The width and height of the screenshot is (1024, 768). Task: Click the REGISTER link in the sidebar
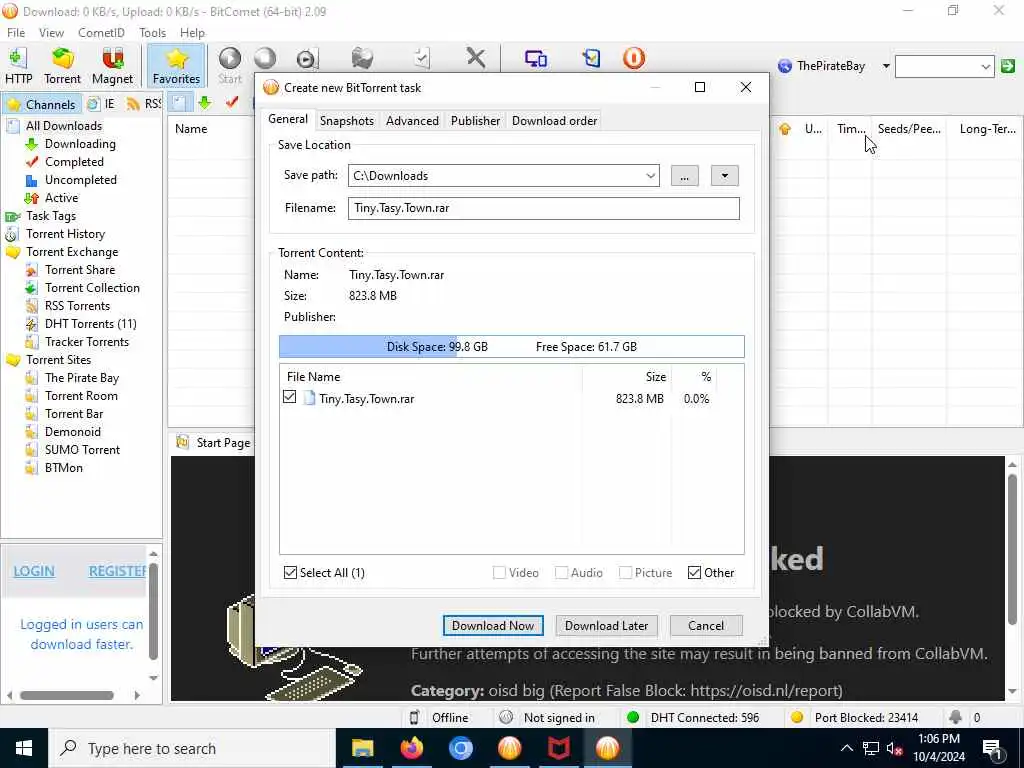click(x=118, y=571)
